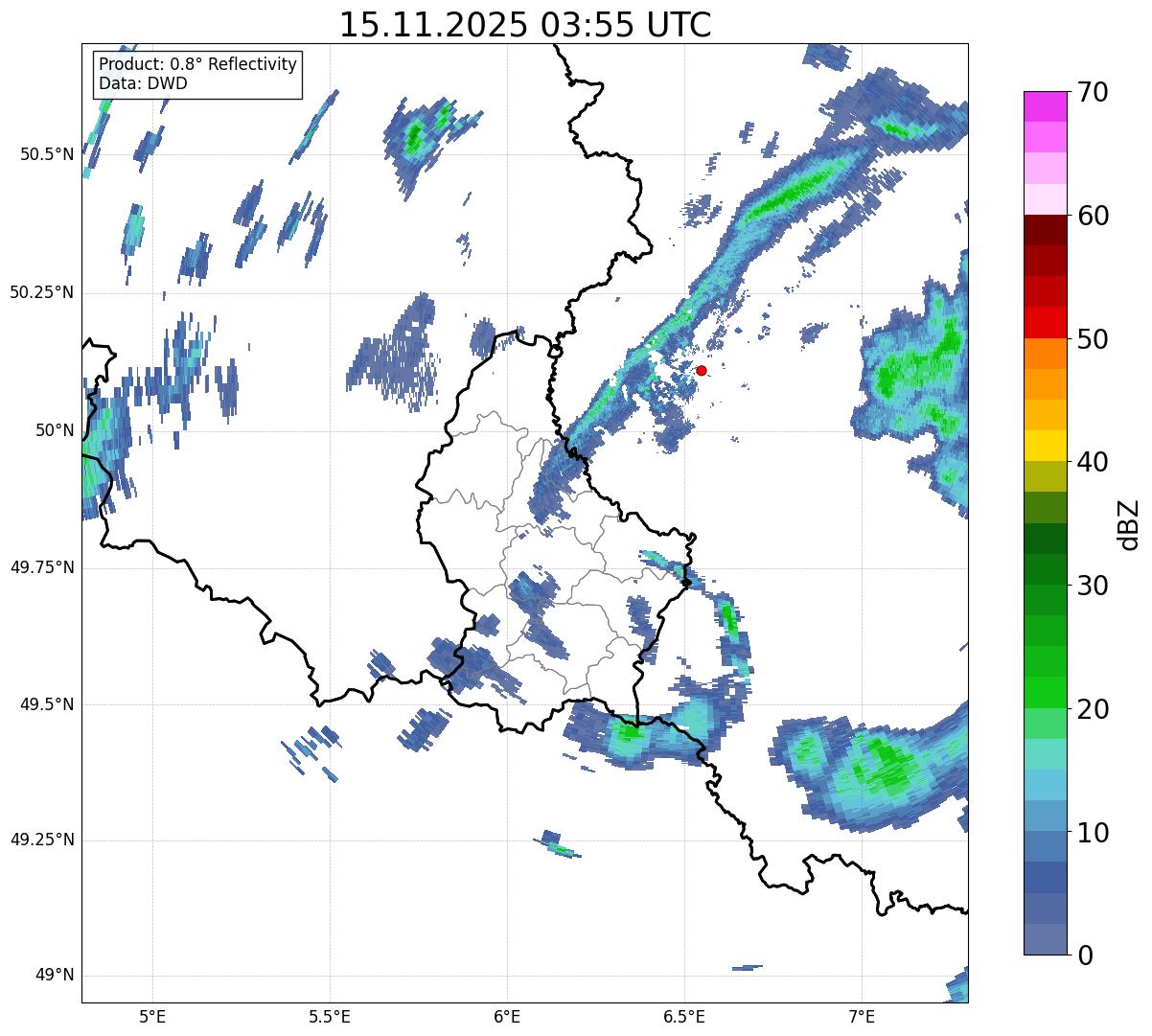Image resolution: width=1152 pixels, height=1036 pixels.
Task: Click the magenta top swatch of colorbar
Action: tap(1045, 106)
